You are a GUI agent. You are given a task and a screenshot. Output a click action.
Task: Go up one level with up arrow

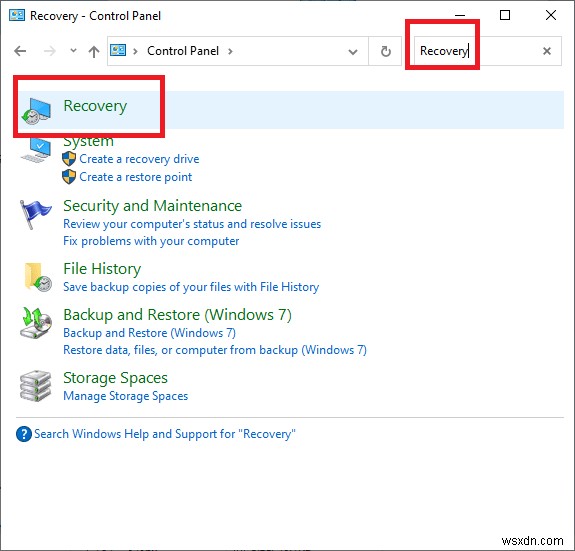coord(94,51)
